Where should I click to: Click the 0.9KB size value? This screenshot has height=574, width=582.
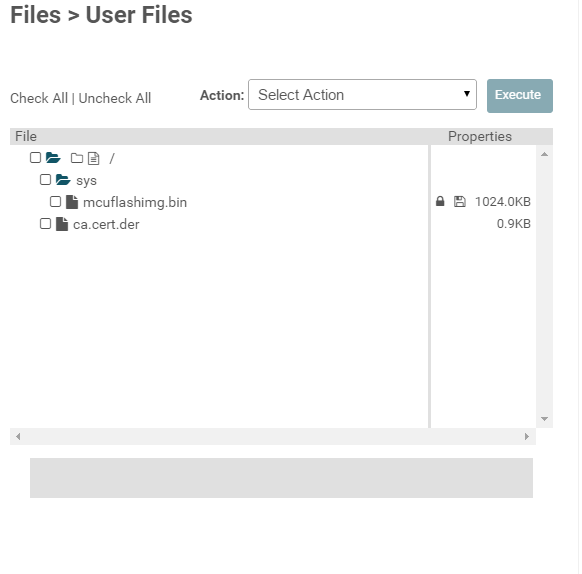514,224
